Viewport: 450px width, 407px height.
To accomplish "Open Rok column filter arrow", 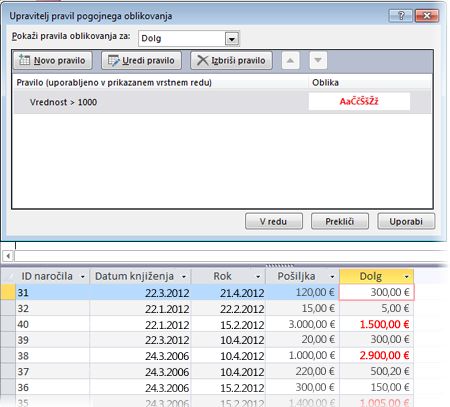I will click(258, 277).
